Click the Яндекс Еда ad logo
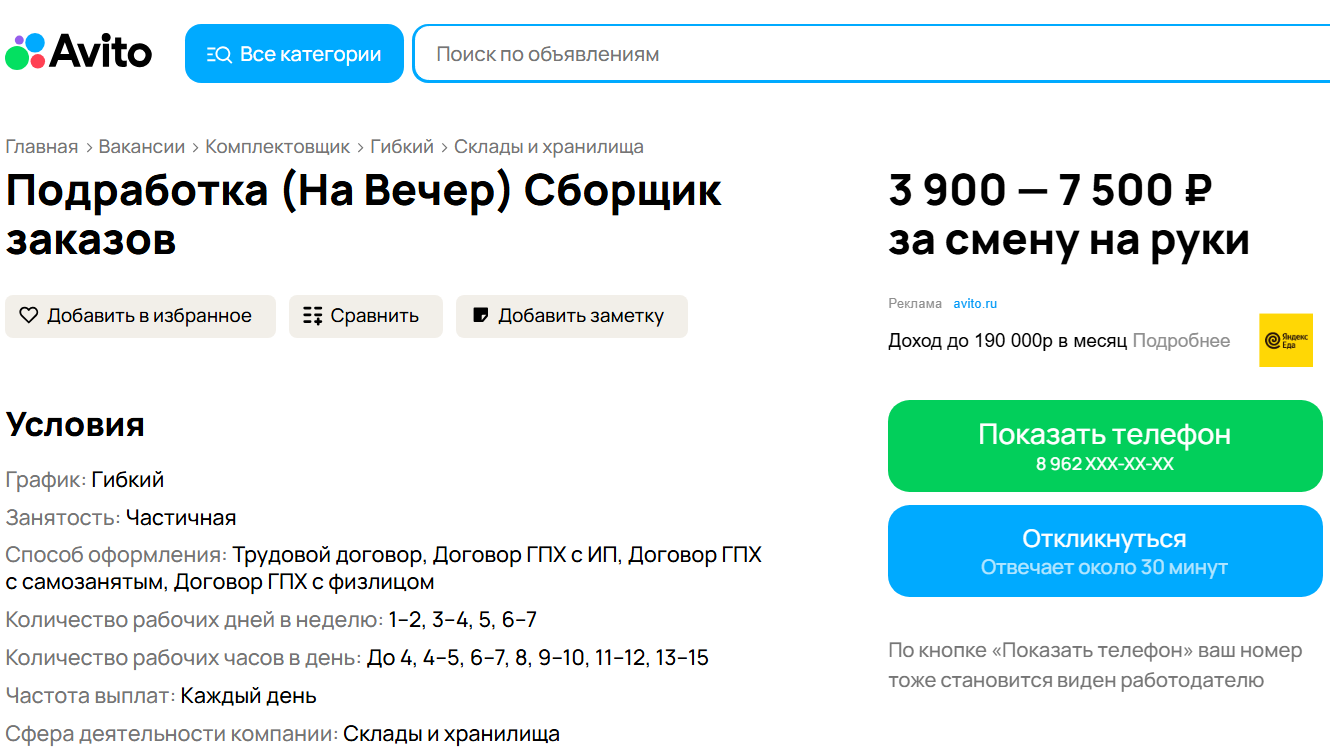The width and height of the screenshot is (1330, 756). [1285, 341]
